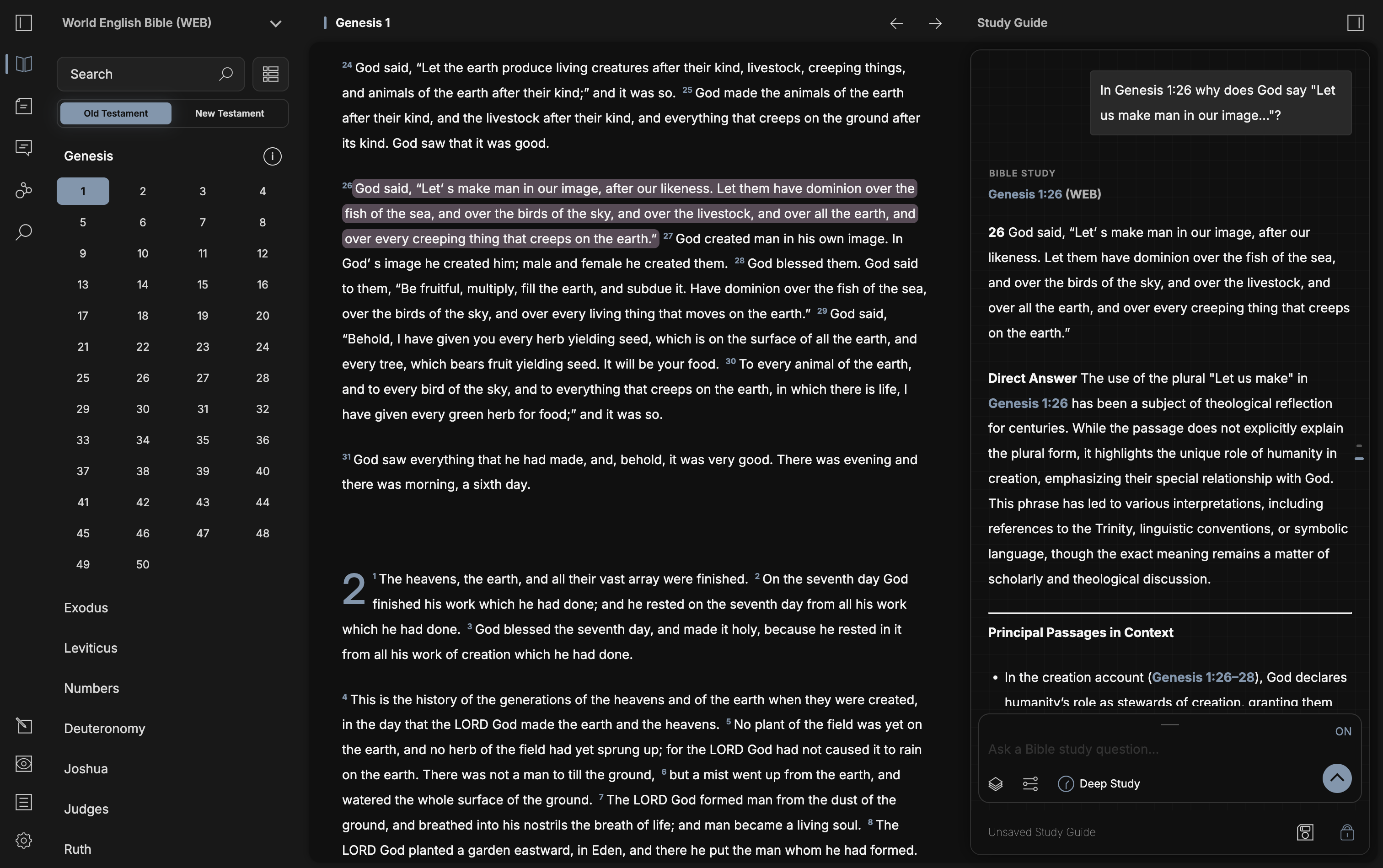Open the study filter sliders icon
Viewport: 1383px width, 868px height.
click(1030, 783)
